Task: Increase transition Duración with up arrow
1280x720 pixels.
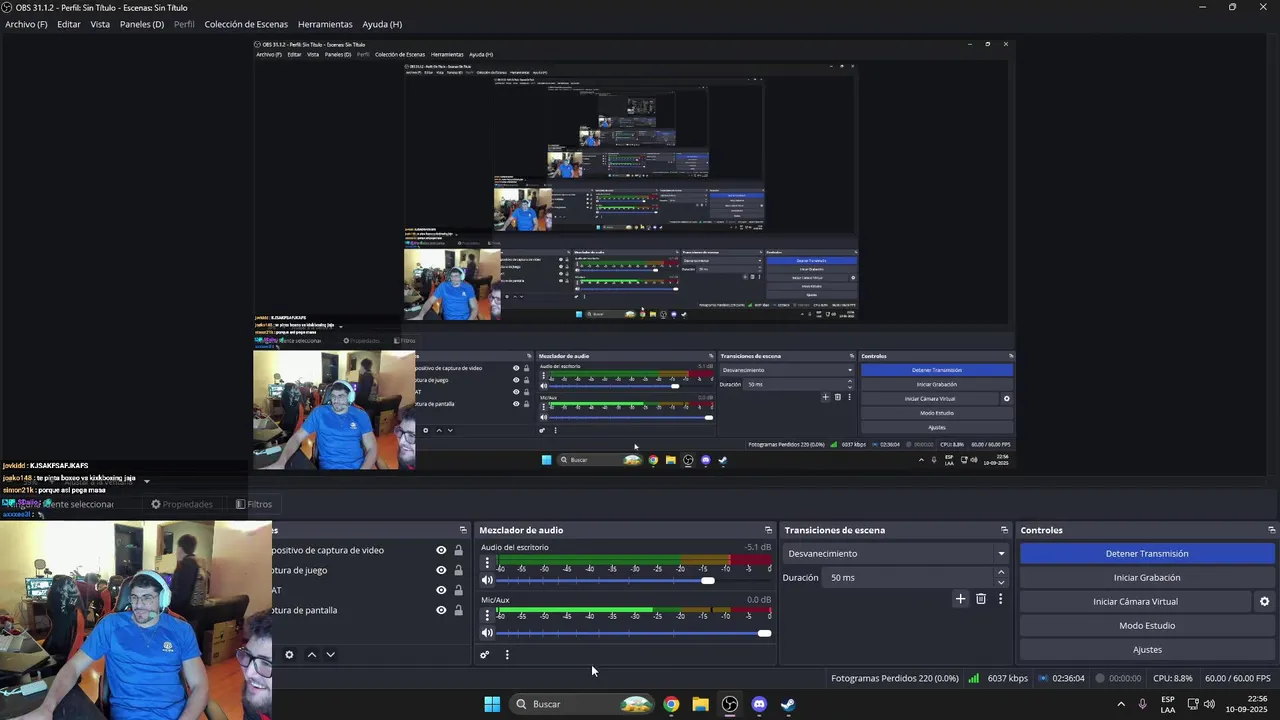Action: pyautogui.click(x=1001, y=572)
